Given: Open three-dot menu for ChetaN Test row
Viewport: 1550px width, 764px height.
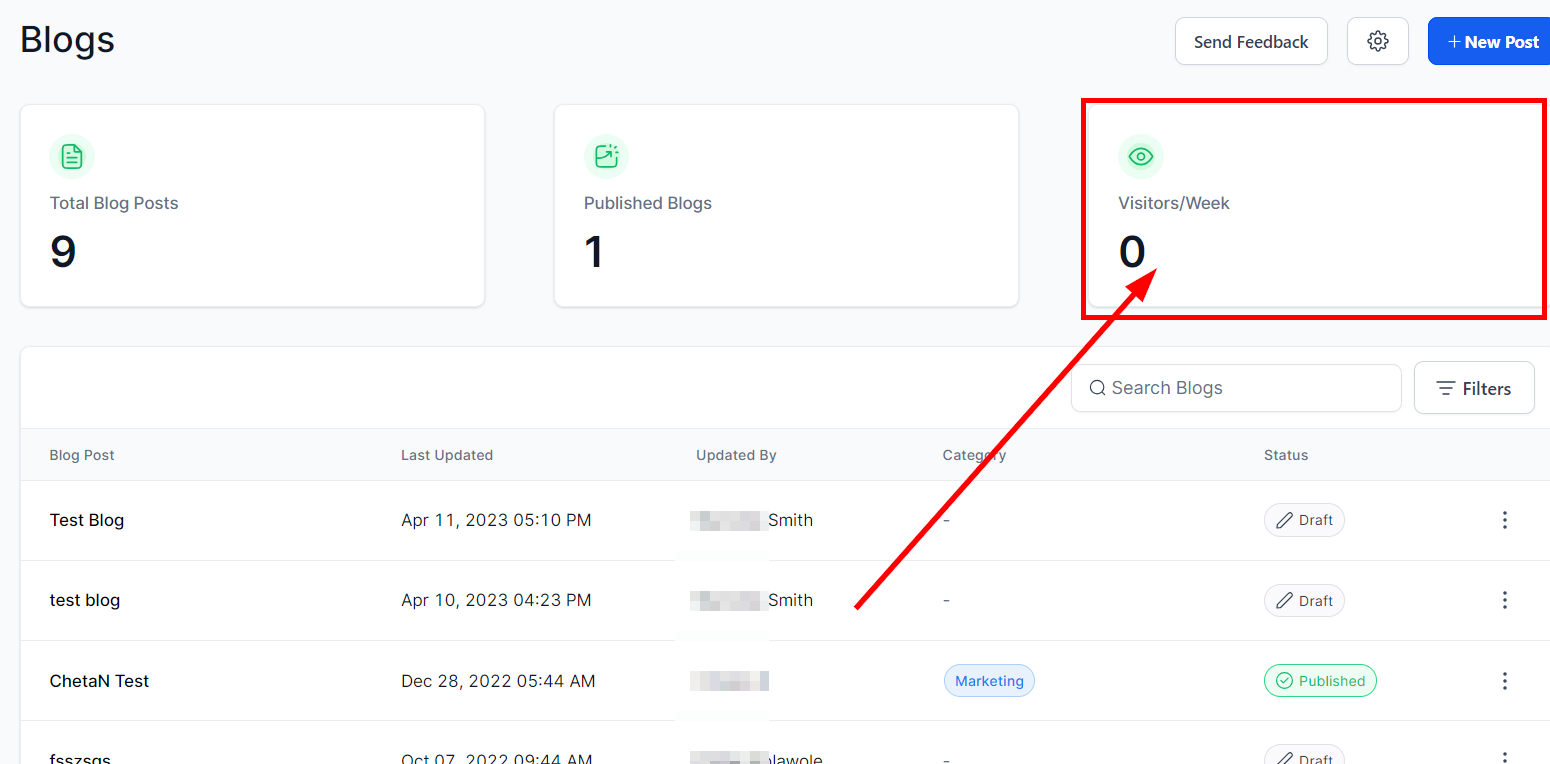Looking at the screenshot, I should (x=1504, y=681).
